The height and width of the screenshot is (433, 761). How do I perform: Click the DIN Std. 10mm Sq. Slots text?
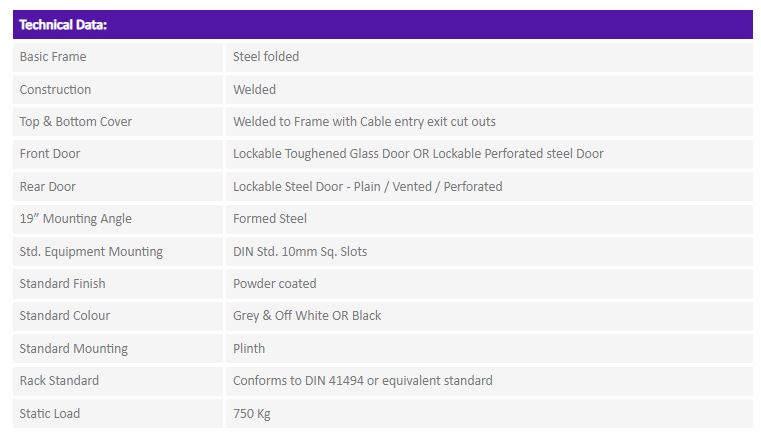point(300,252)
